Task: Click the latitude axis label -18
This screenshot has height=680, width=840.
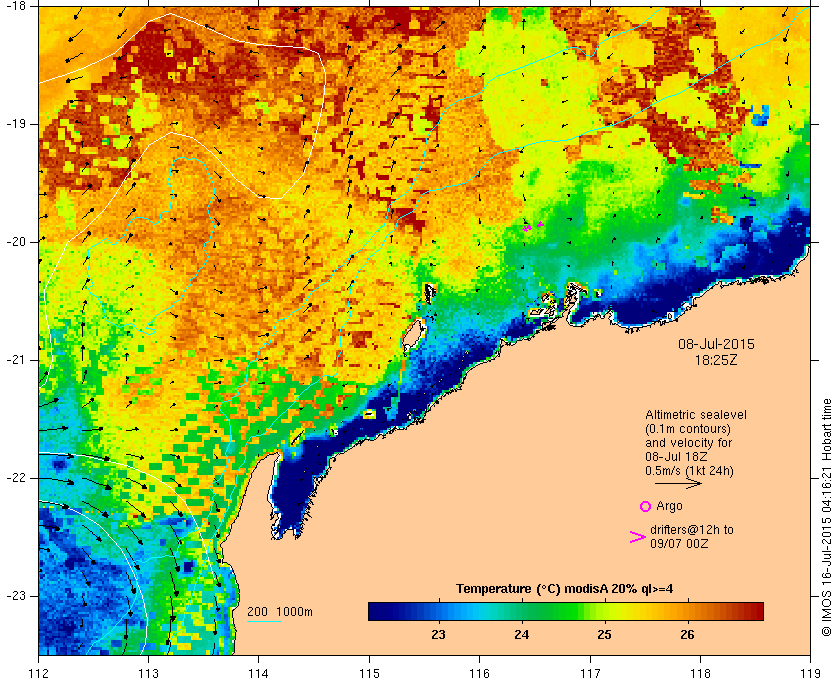Action: click(x=14, y=5)
